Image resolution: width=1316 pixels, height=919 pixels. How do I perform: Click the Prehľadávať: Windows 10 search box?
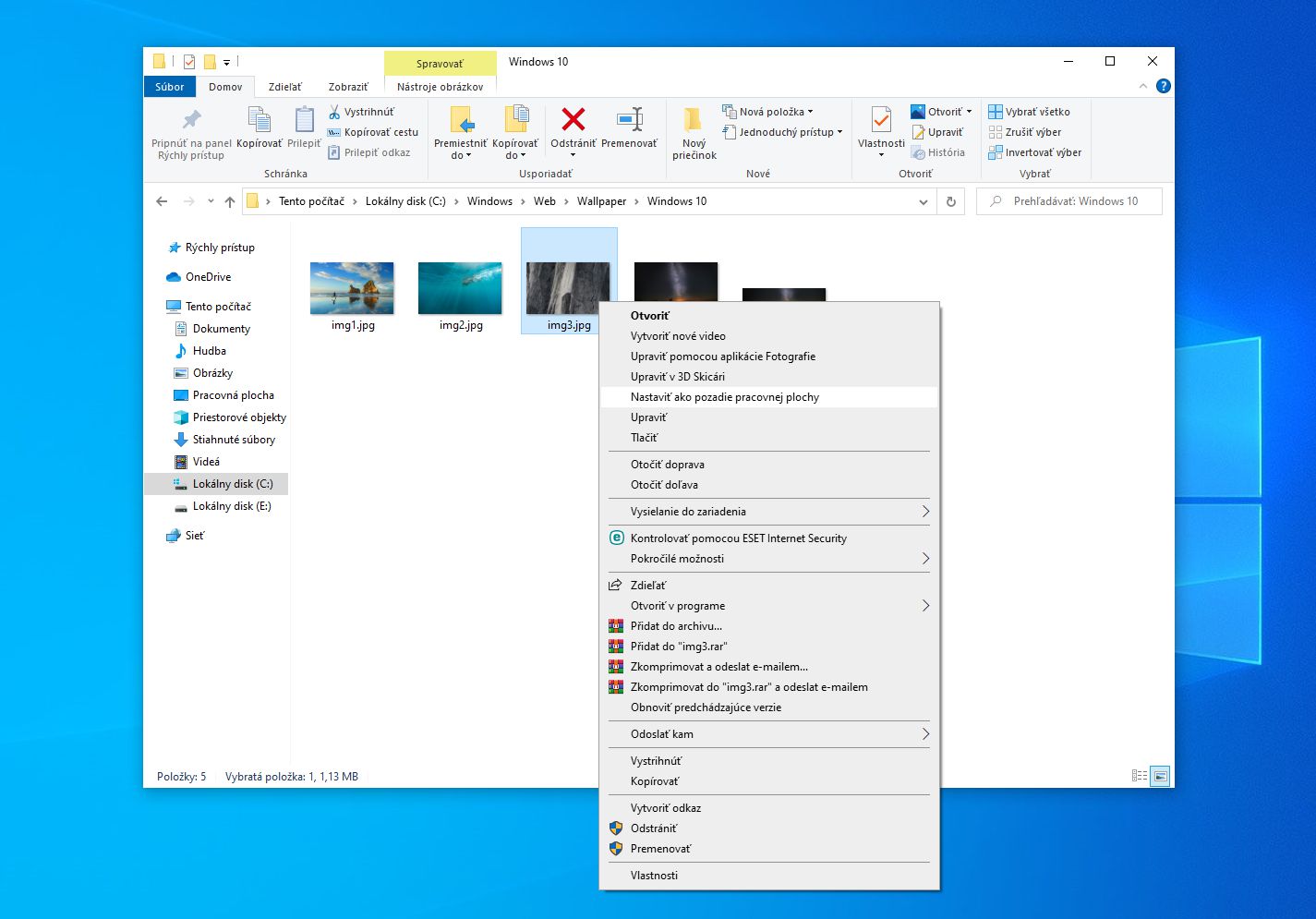pos(1069,201)
